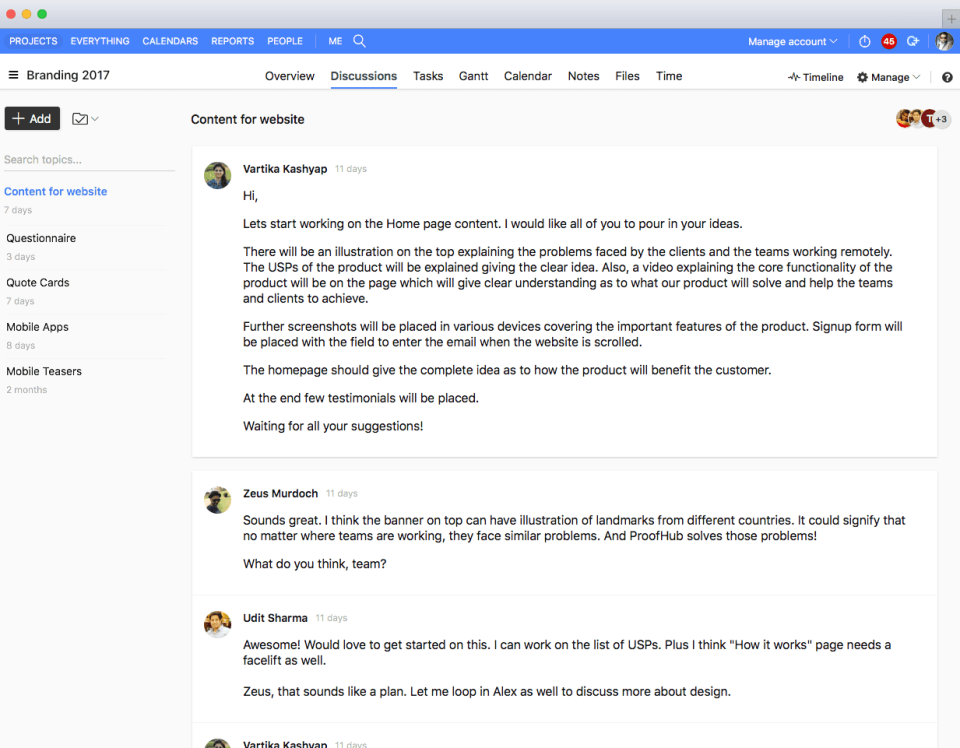Click the filter folder icon near Add button
The width and height of the screenshot is (960, 748).
pyautogui.click(x=77, y=118)
